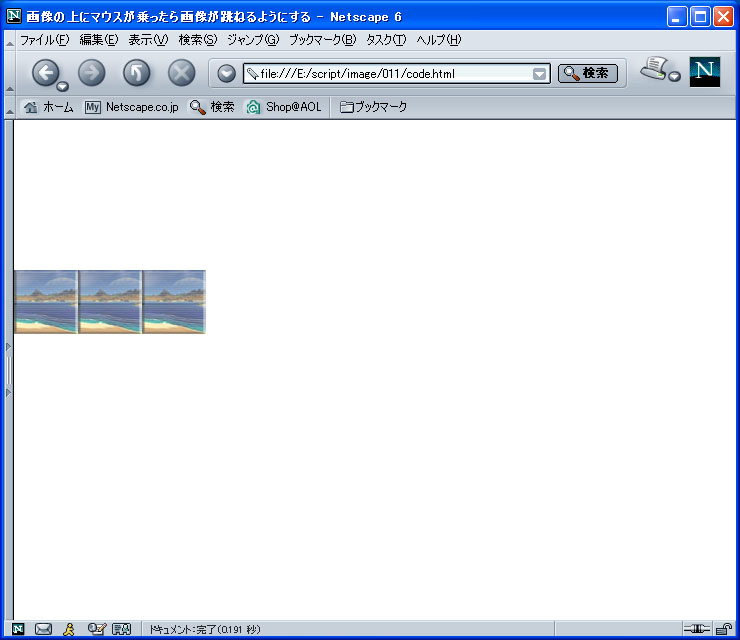
Task: Open the ファイル(F) menu
Action: [44, 40]
